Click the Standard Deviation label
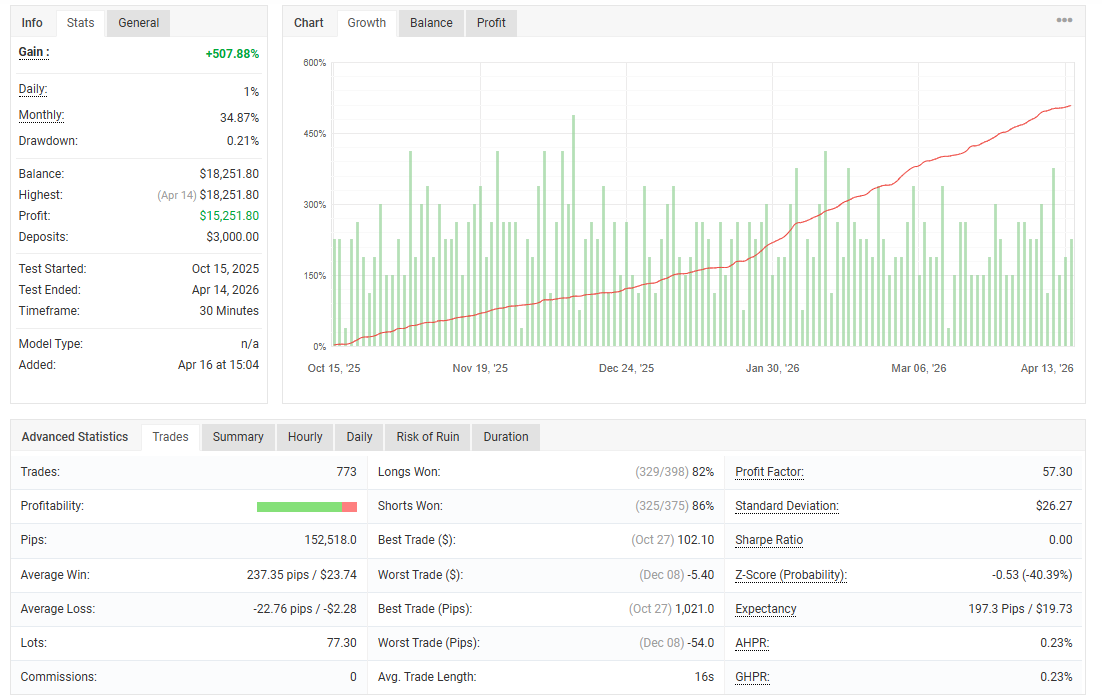 coord(786,506)
